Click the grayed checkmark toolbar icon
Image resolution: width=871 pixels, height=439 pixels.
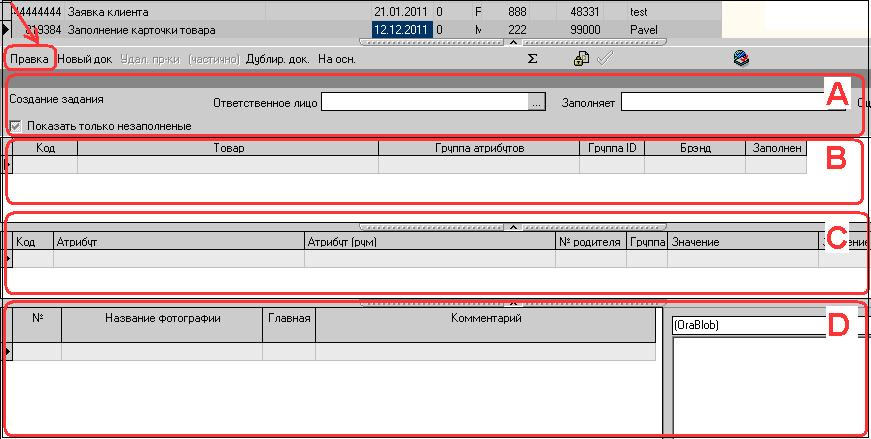tap(604, 58)
